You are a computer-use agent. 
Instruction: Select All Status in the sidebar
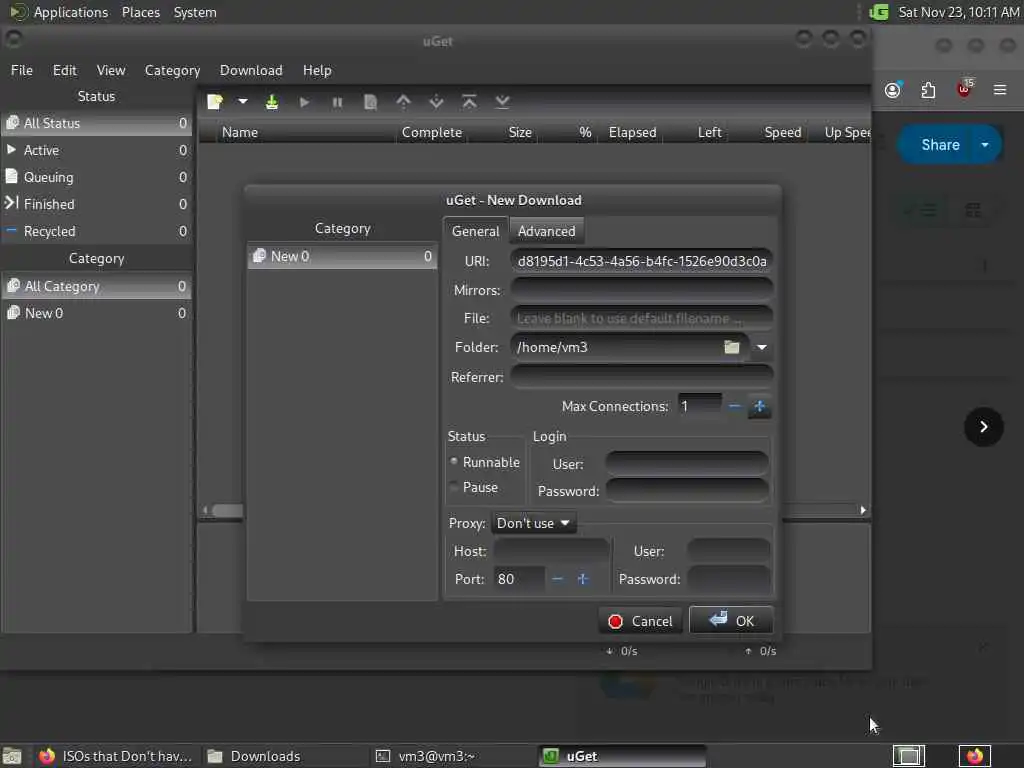click(x=97, y=123)
